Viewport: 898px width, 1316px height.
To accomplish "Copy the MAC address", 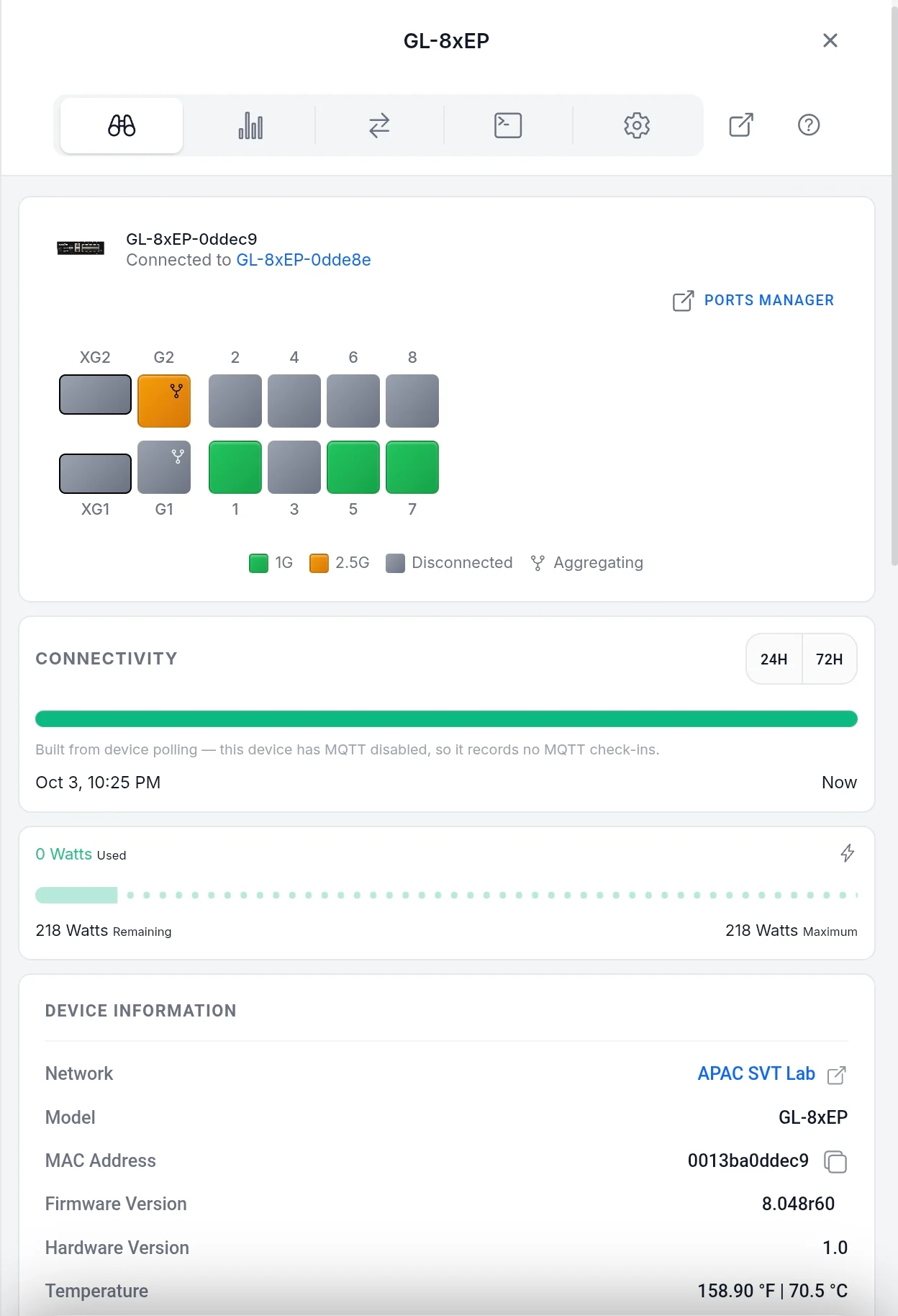I will pyautogui.click(x=835, y=1161).
